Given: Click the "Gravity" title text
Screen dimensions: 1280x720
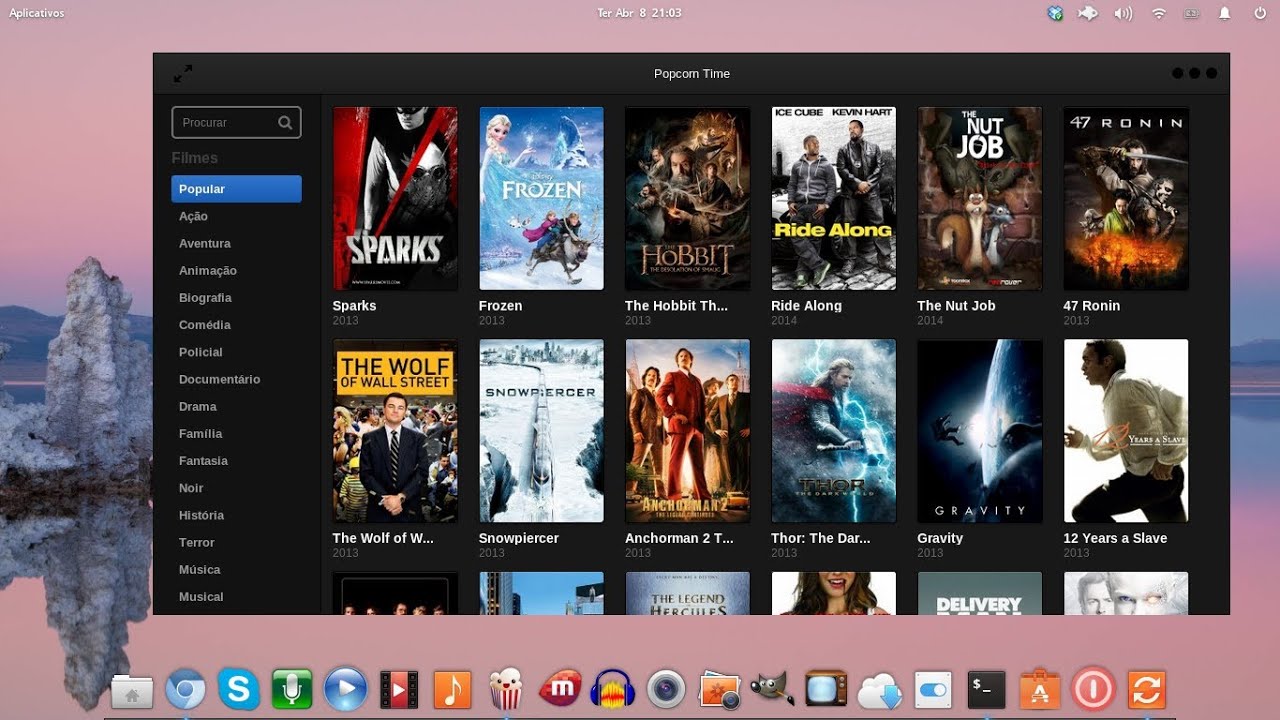Looking at the screenshot, I should click(940, 538).
